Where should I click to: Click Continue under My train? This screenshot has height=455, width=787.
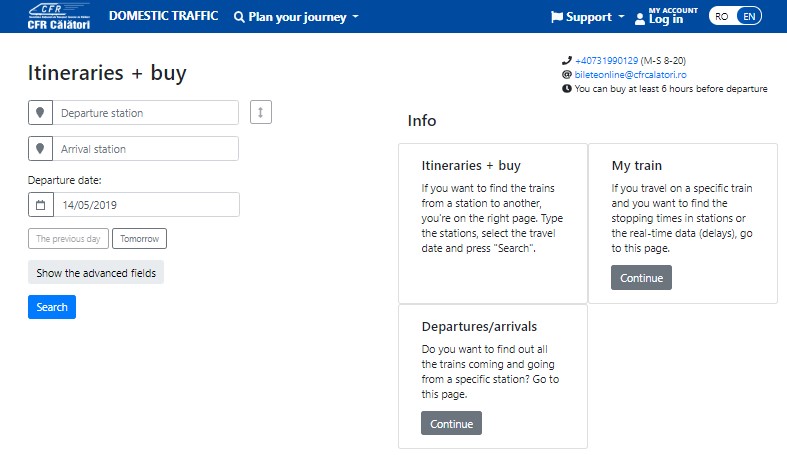point(641,277)
